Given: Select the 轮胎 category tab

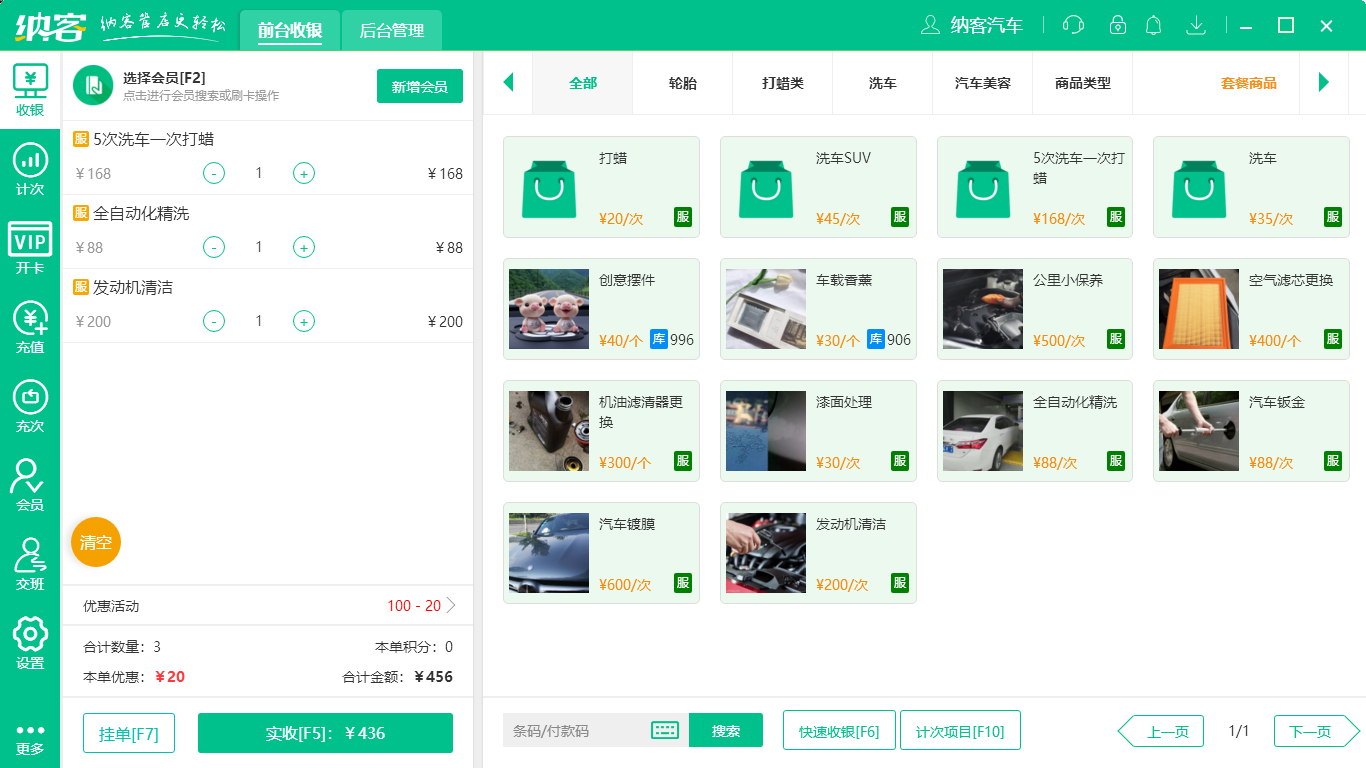Looking at the screenshot, I should click(x=683, y=83).
